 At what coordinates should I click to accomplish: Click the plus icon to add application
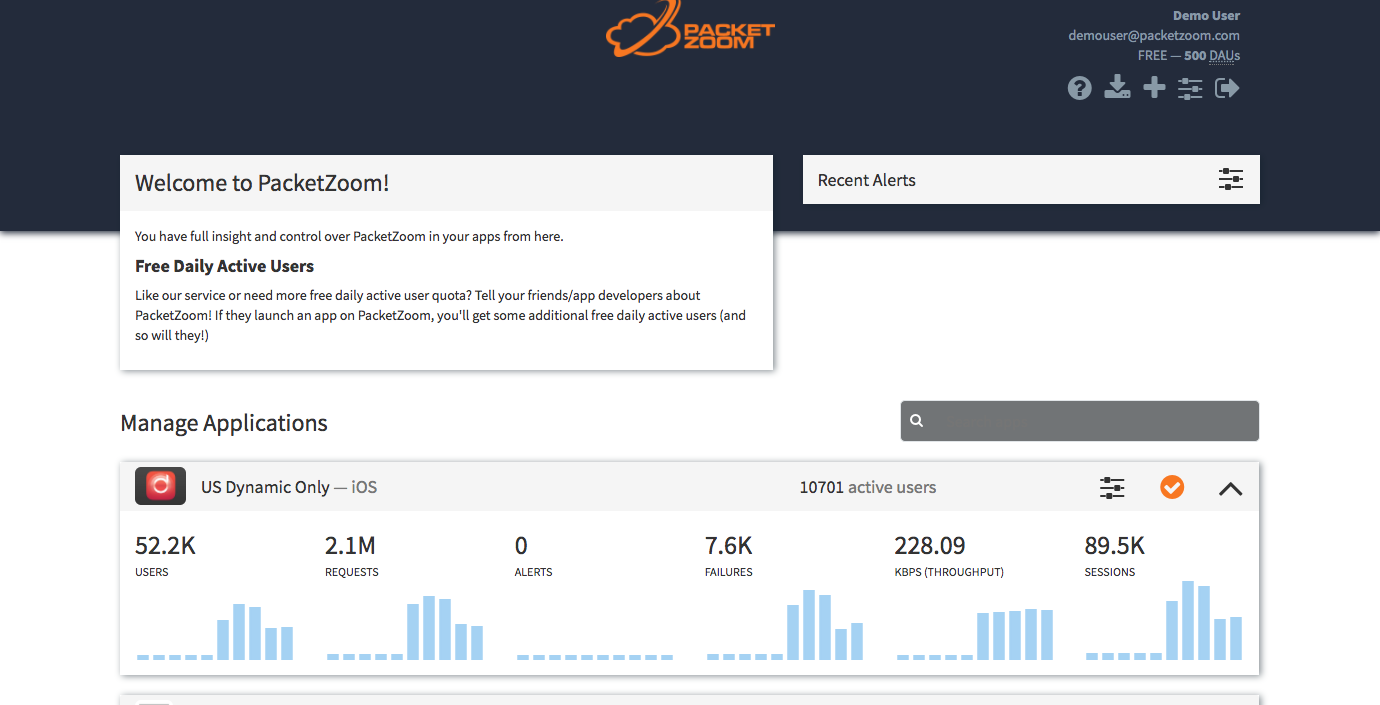(1154, 88)
